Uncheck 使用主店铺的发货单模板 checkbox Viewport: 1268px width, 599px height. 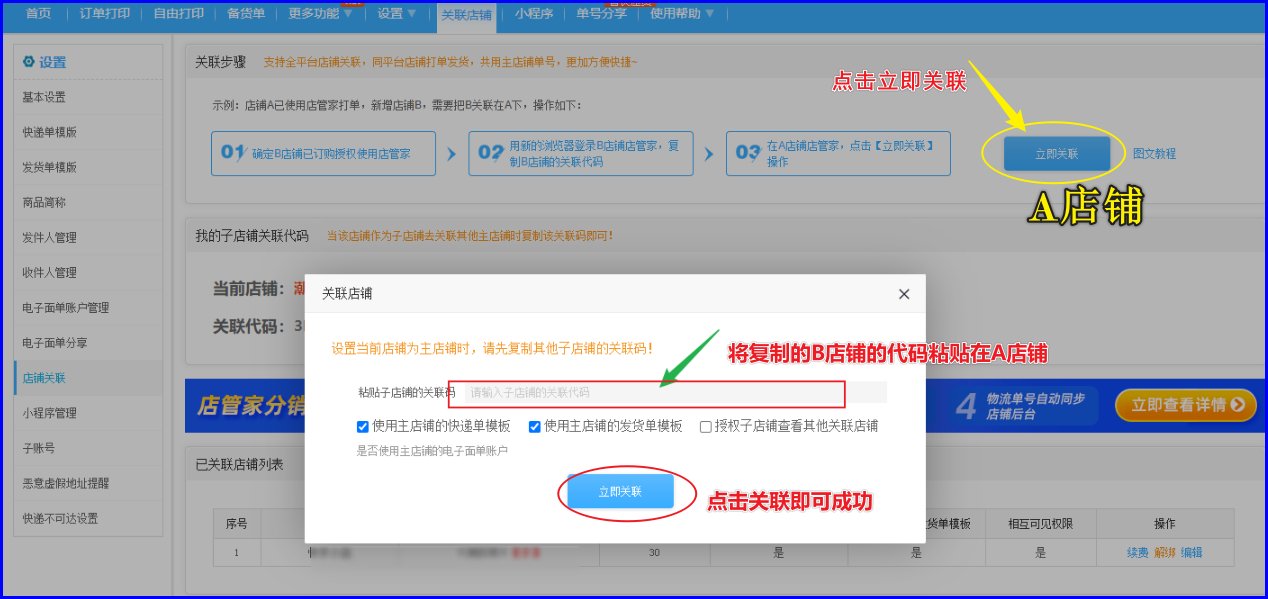(x=535, y=426)
